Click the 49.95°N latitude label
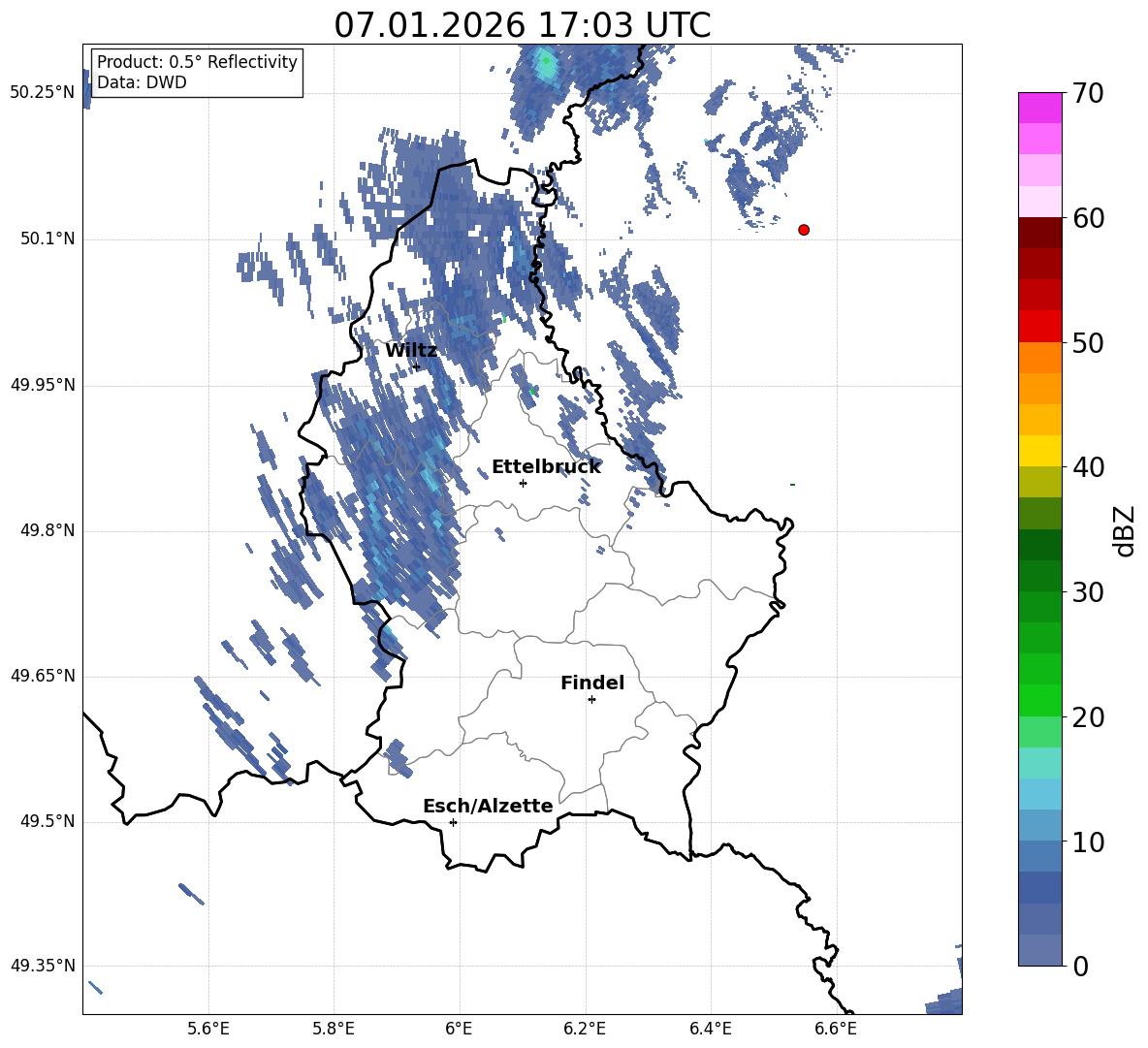The height and width of the screenshot is (1048, 1148). tap(43, 385)
